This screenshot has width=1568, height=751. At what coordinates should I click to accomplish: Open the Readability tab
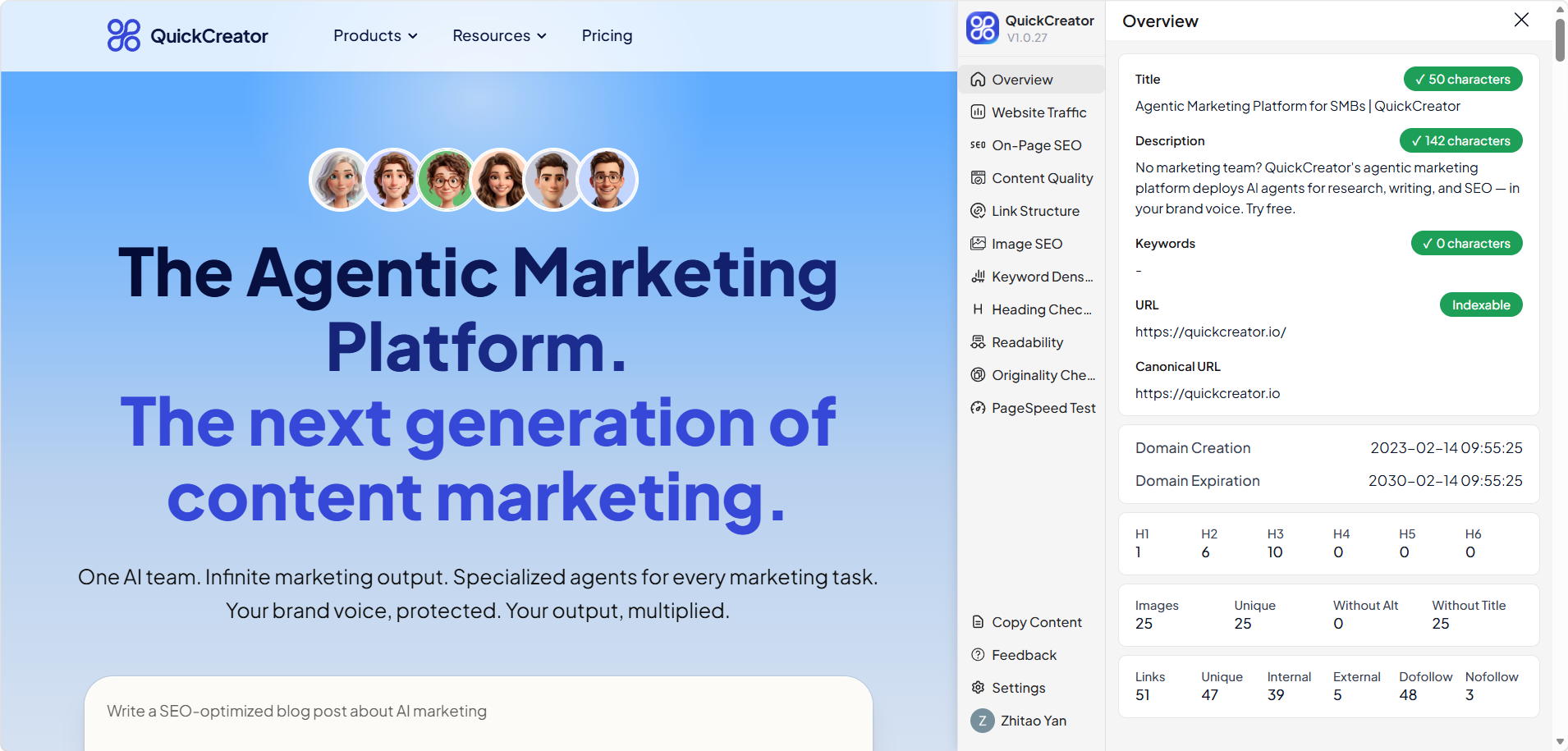click(1027, 342)
